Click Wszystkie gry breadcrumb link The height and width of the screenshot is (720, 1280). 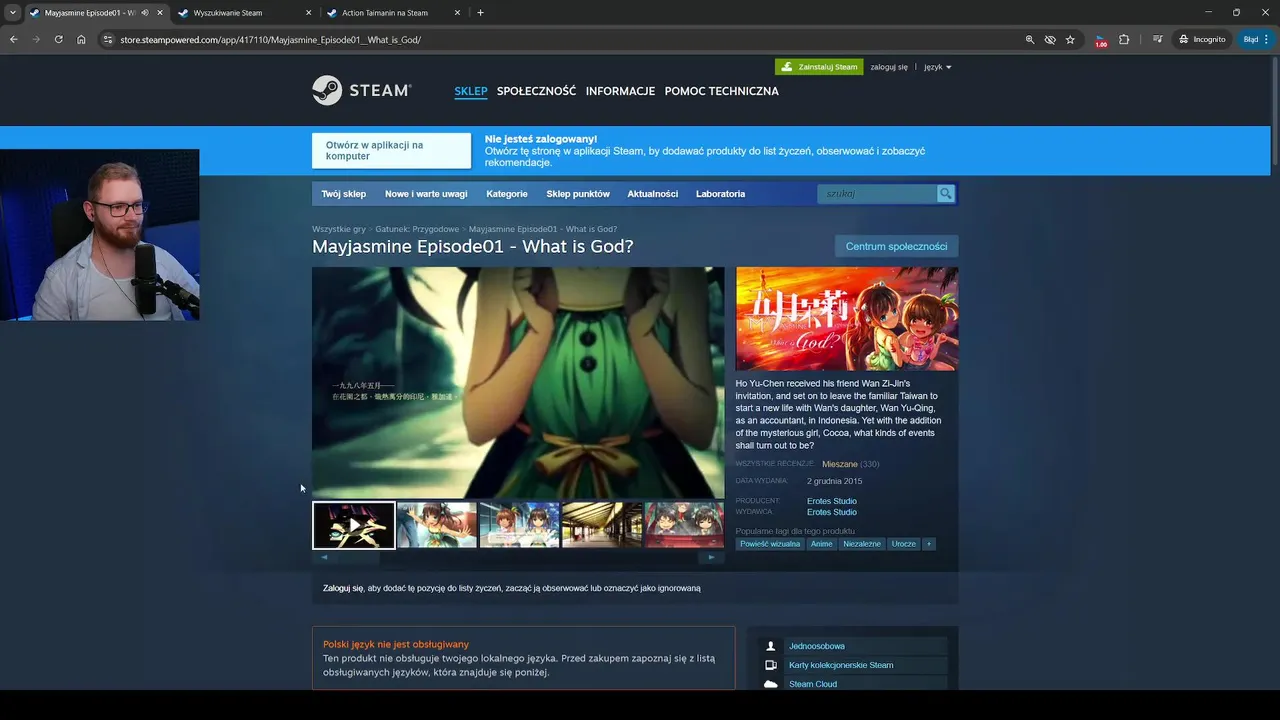pyautogui.click(x=339, y=229)
